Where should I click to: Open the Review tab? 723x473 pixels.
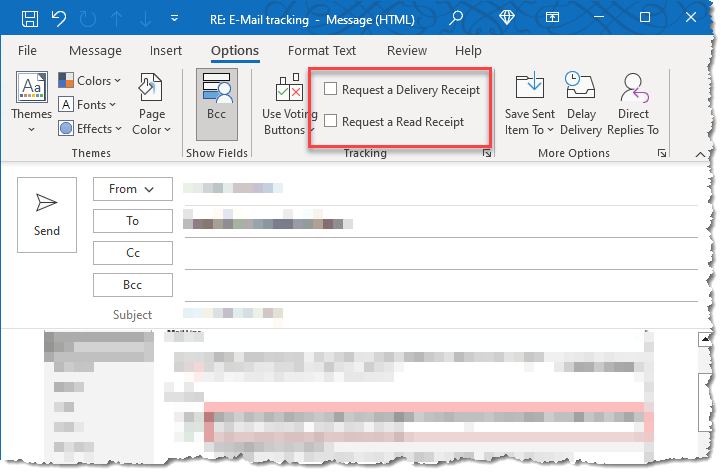pyautogui.click(x=407, y=50)
